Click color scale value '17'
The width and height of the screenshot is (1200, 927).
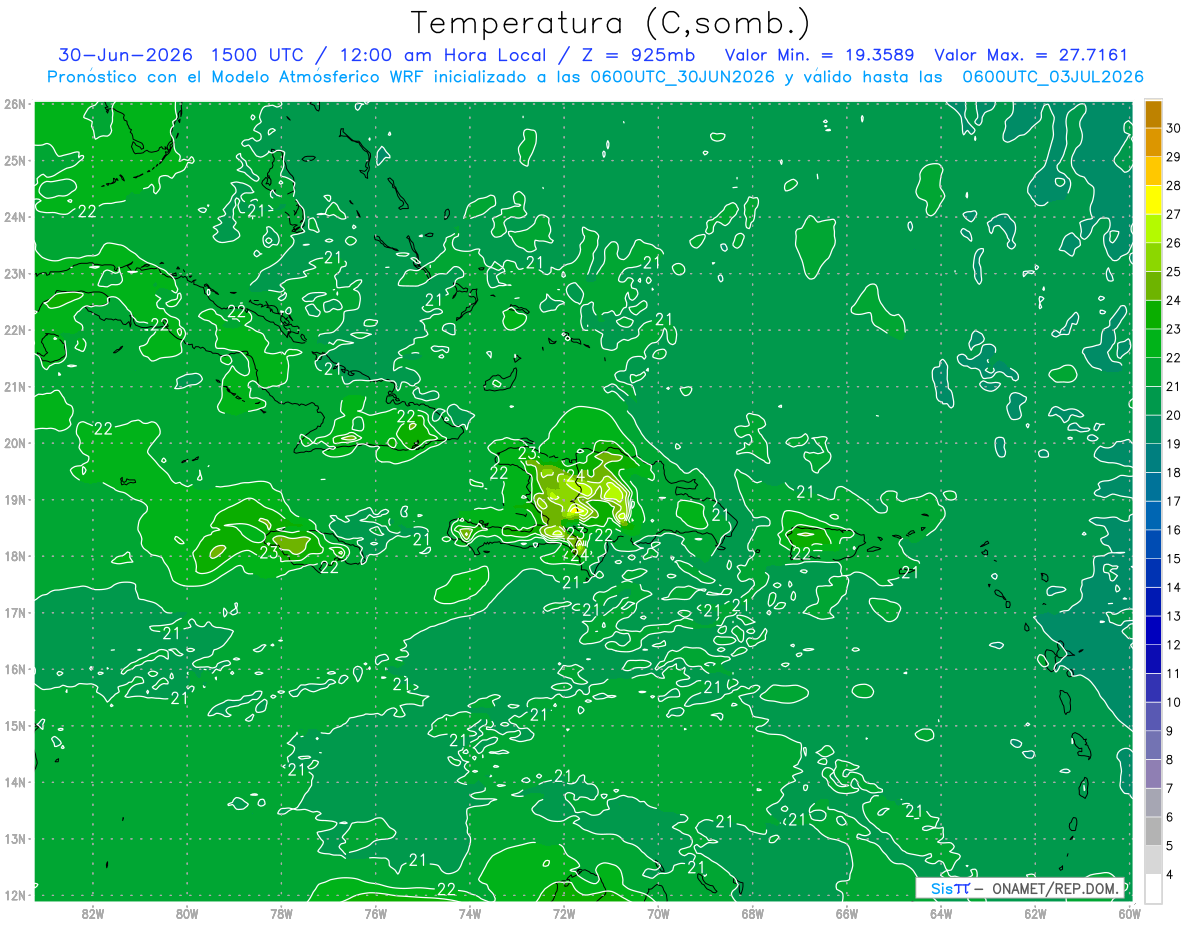click(x=1173, y=501)
